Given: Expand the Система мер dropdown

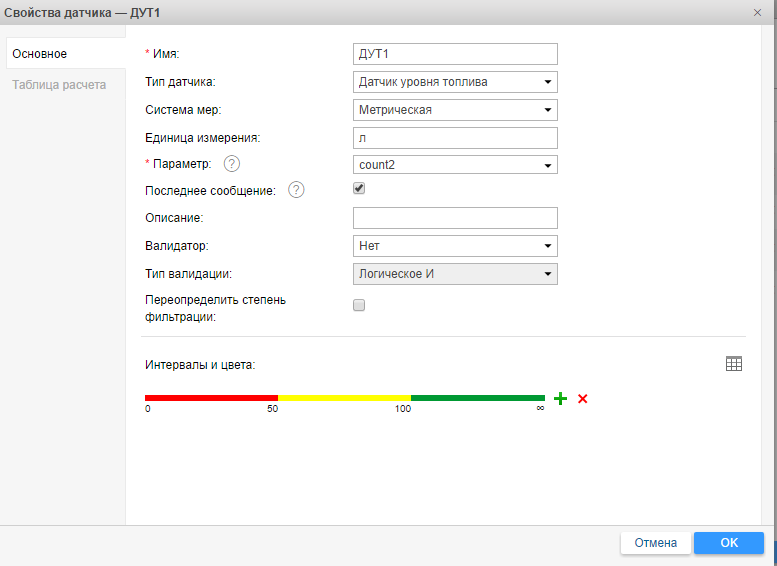Looking at the screenshot, I should point(455,110).
